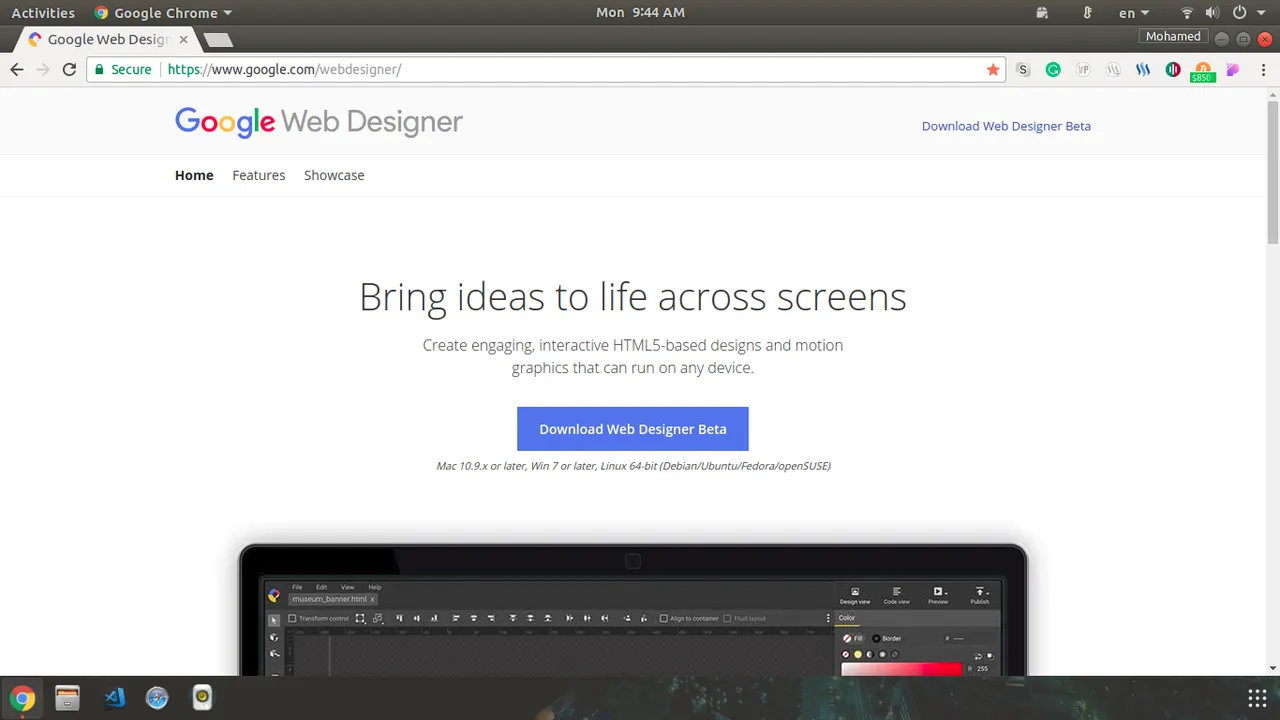Image resolution: width=1280 pixels, height=720 pixels.
Task: Open the Features navigation tab
Action: pos(259,175)
